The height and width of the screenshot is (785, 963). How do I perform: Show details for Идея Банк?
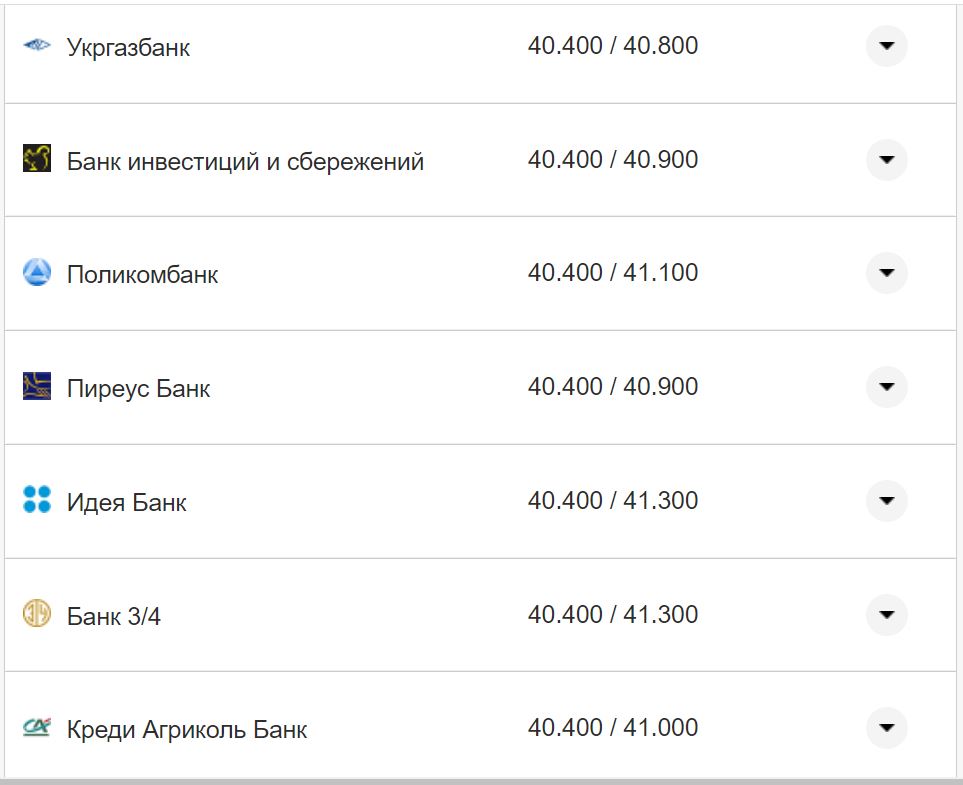[886, 501]
